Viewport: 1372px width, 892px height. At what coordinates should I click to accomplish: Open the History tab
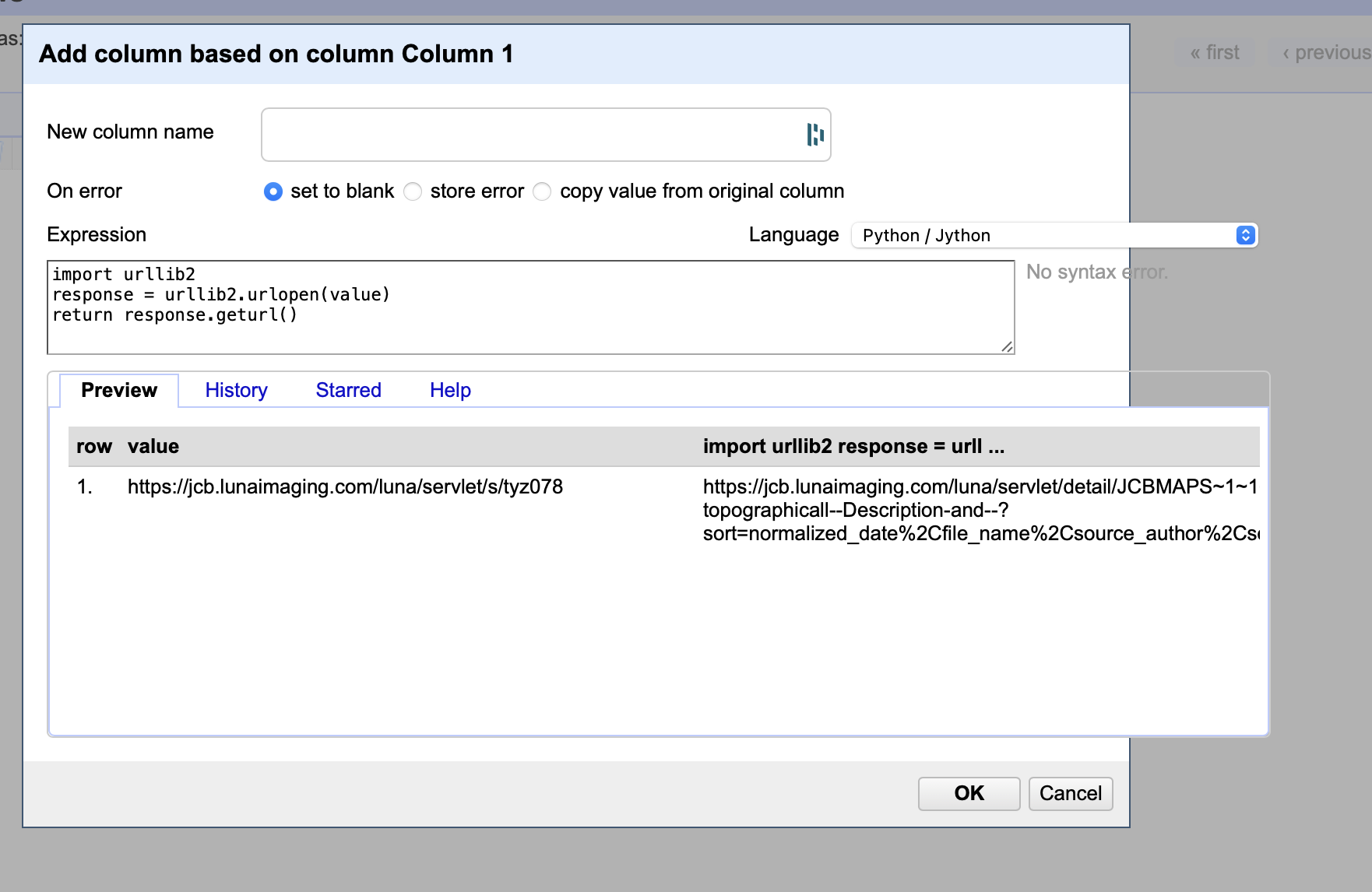point(236,390)
